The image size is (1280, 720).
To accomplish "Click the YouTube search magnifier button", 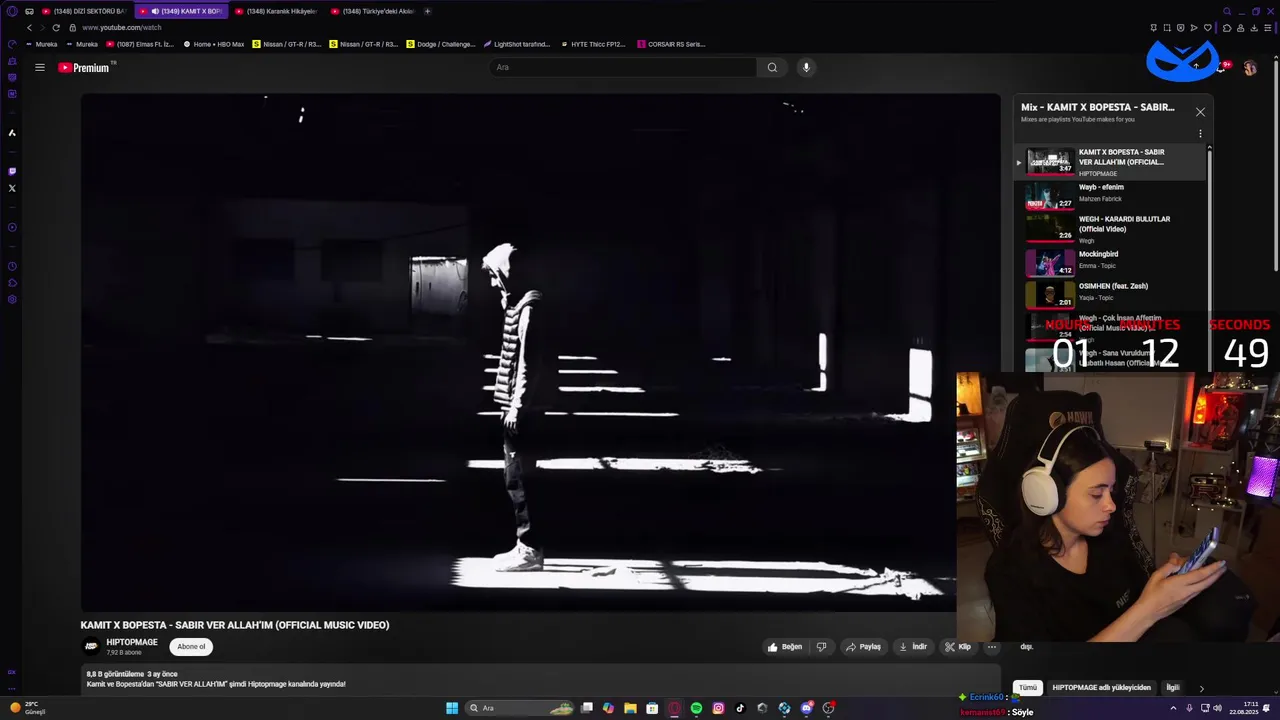I will tap(772, 67).
